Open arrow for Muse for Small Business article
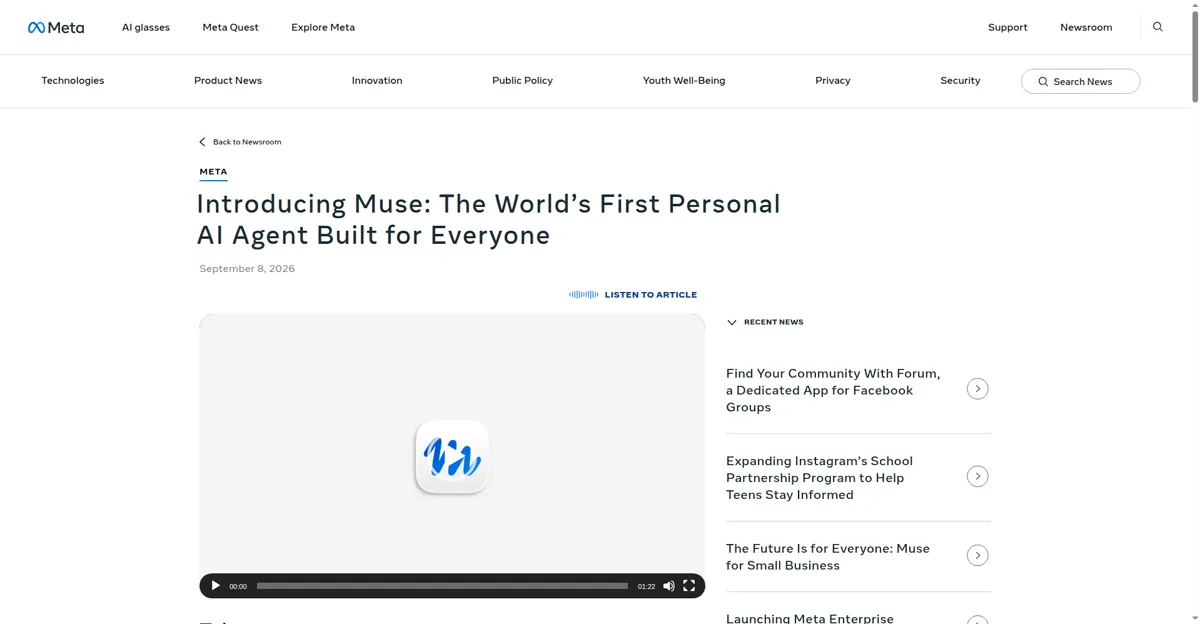The height and width of the screenshot is (624, 1200). pos(978,556)
